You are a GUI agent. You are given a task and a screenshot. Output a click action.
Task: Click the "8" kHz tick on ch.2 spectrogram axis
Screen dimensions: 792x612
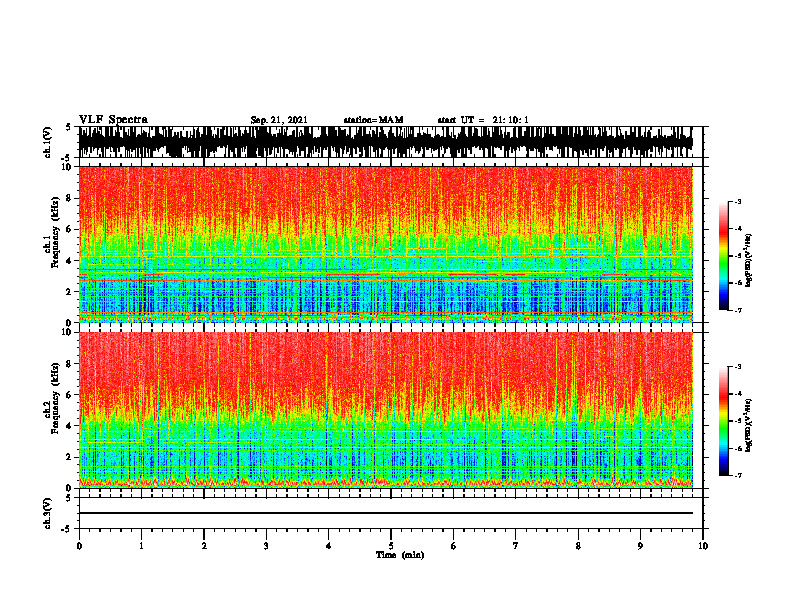(x=69, y=364)
